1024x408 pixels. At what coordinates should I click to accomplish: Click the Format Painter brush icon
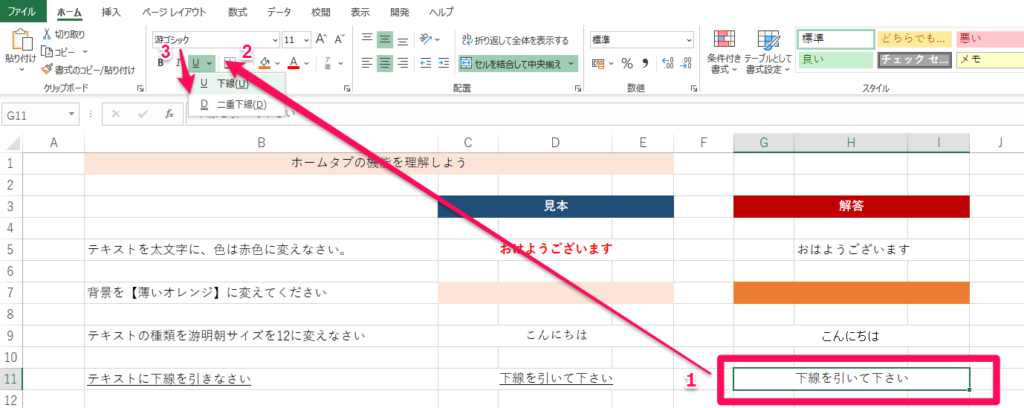[48, 69]
